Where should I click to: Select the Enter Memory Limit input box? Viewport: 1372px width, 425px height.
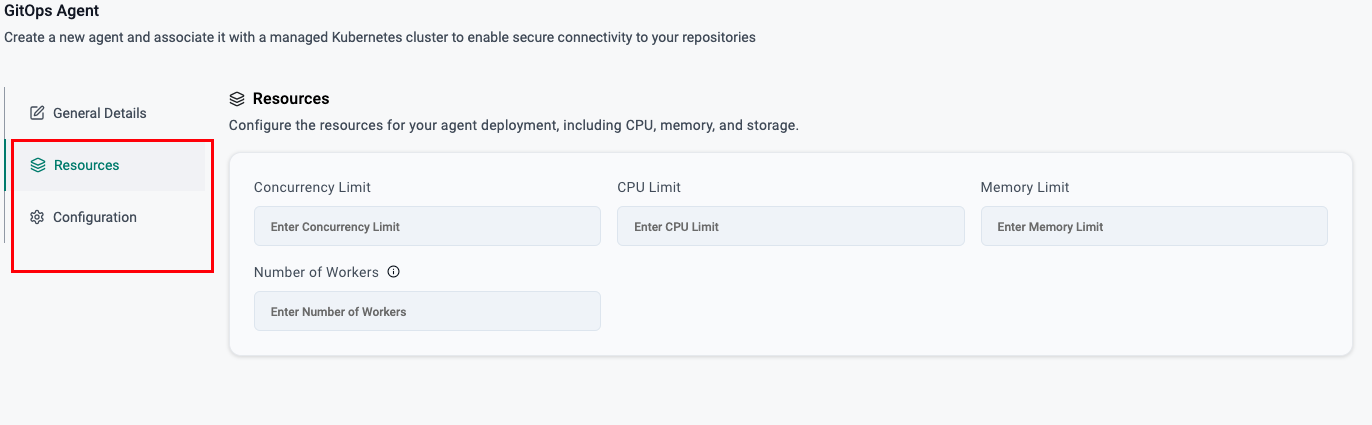(1154, 226)
